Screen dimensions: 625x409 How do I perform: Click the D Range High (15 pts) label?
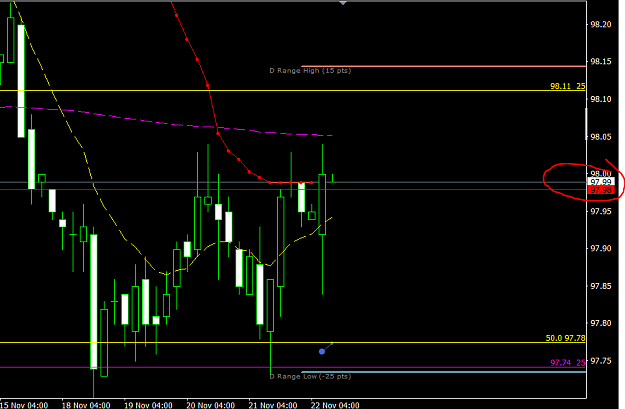310,71
